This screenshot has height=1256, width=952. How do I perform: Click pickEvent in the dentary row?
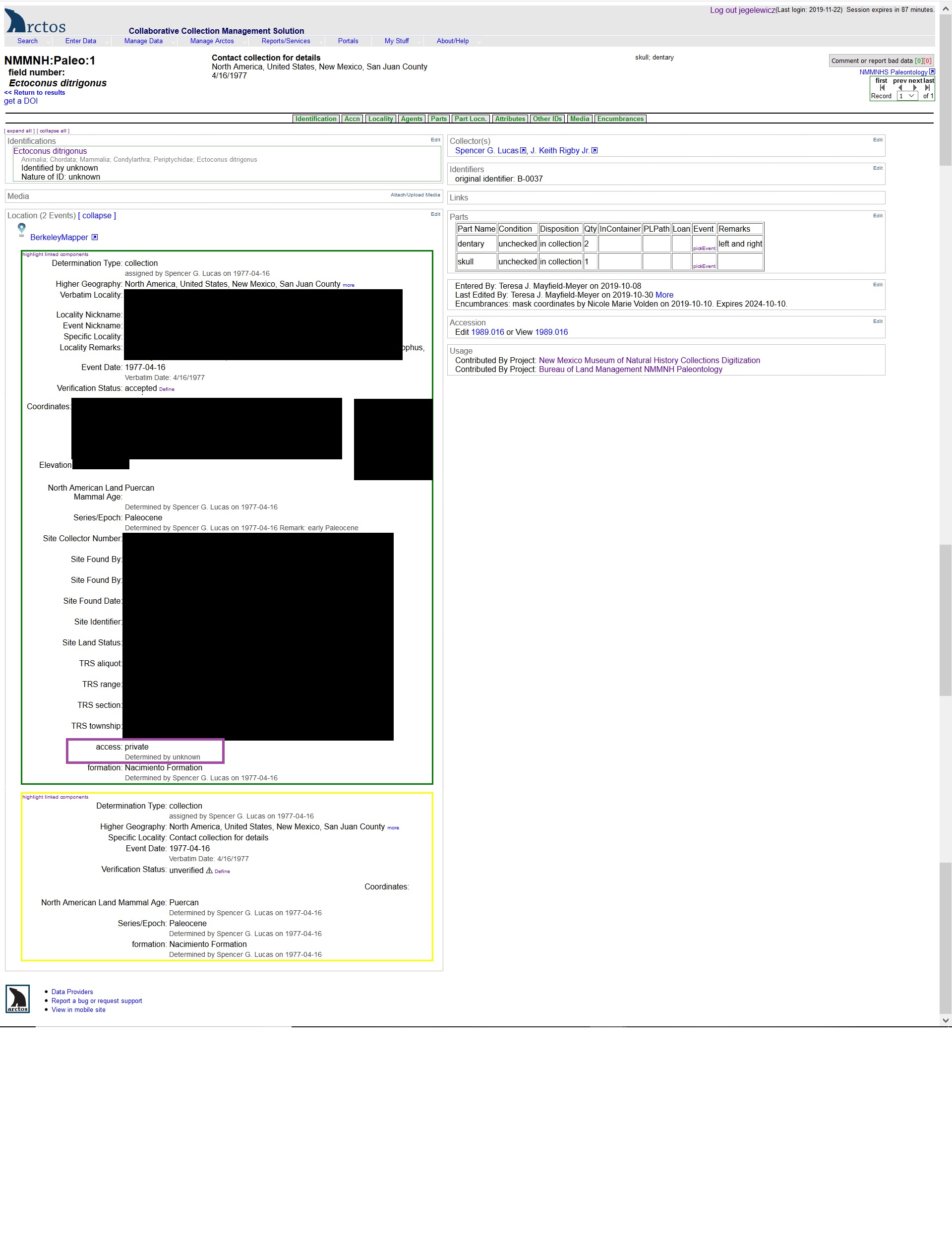point(704,248)
